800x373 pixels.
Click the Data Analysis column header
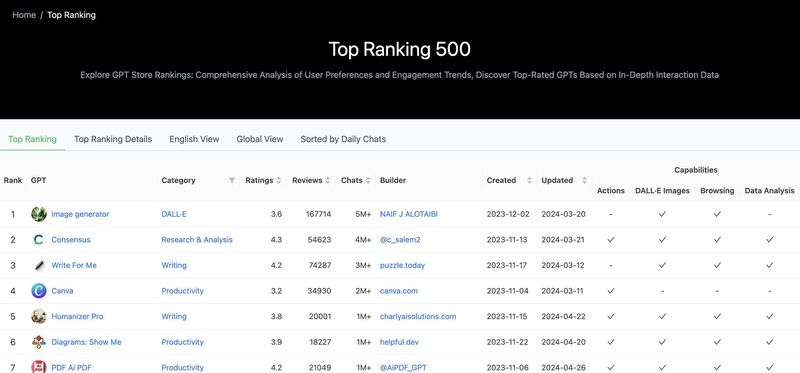click(769, 190)
